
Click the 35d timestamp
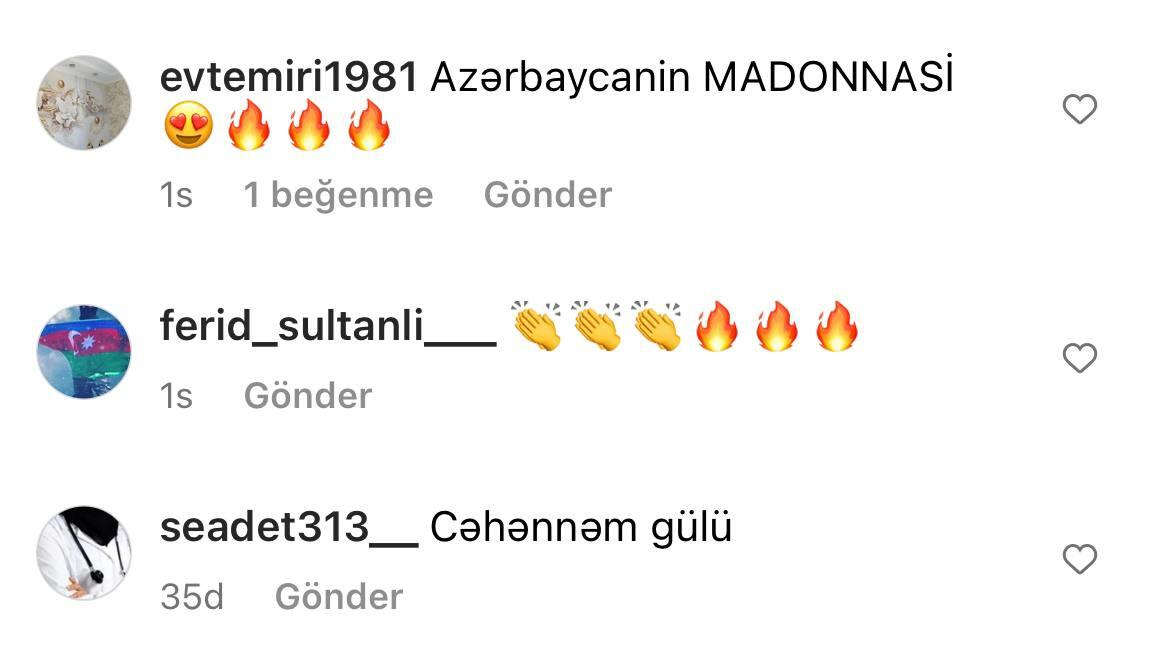coord(192,597)
